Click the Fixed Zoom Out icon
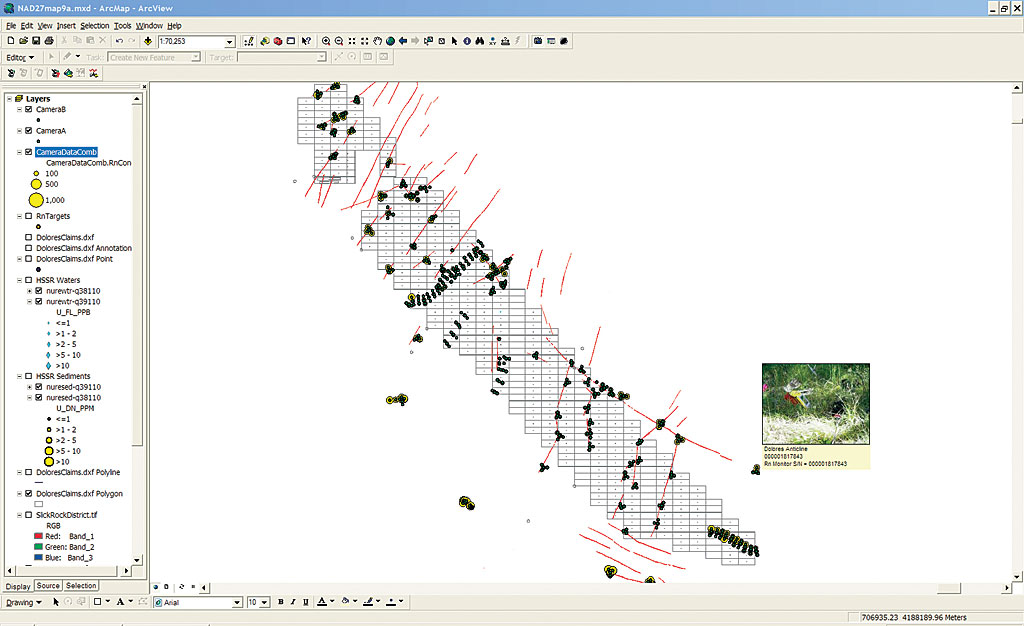The image size is (1024, 626). (x=364, y=41)
